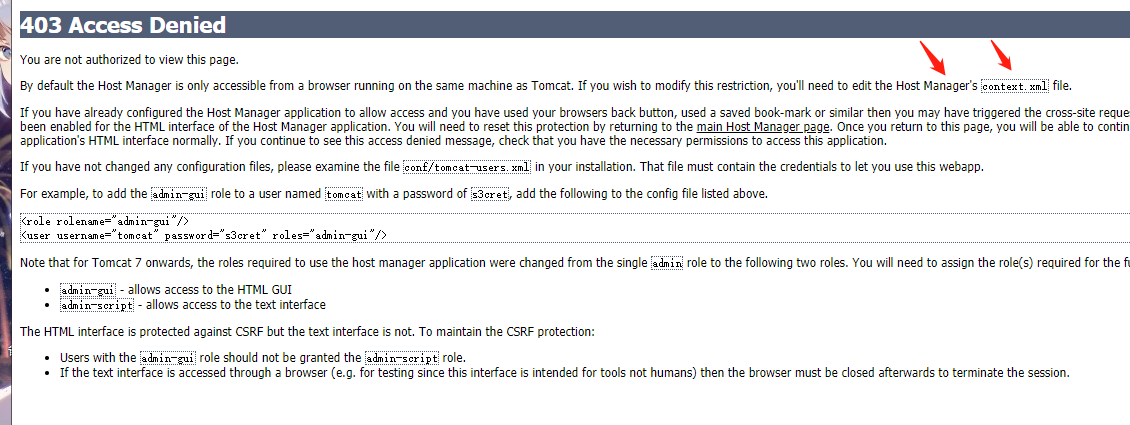The height and width of the screenshot is (425, 1130).
Task: Click admin-gui in the 'For example' sentence
Action: 175,194
